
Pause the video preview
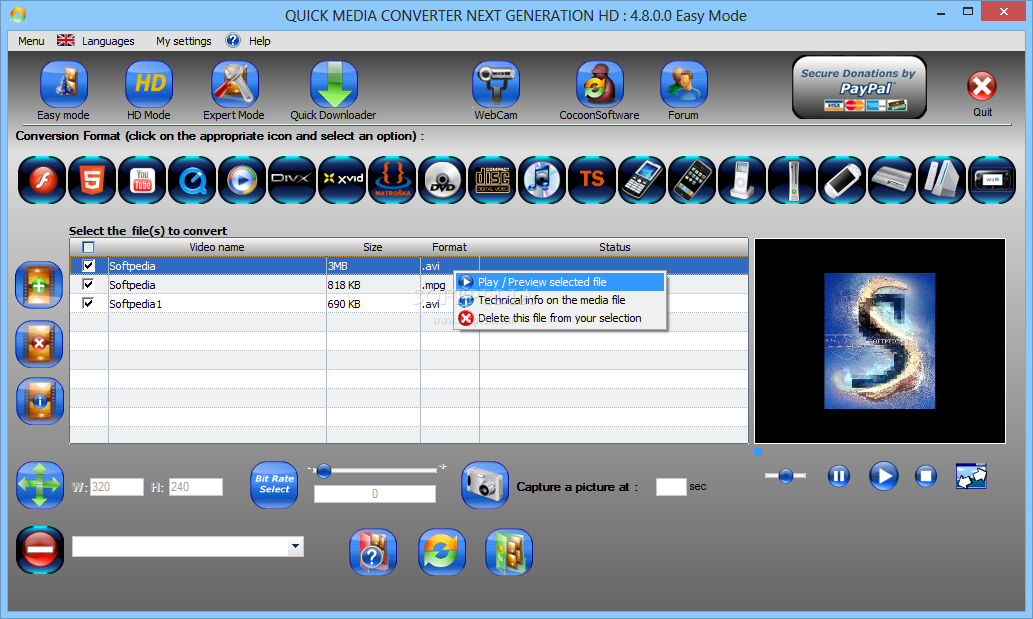(x=839, y=475)
